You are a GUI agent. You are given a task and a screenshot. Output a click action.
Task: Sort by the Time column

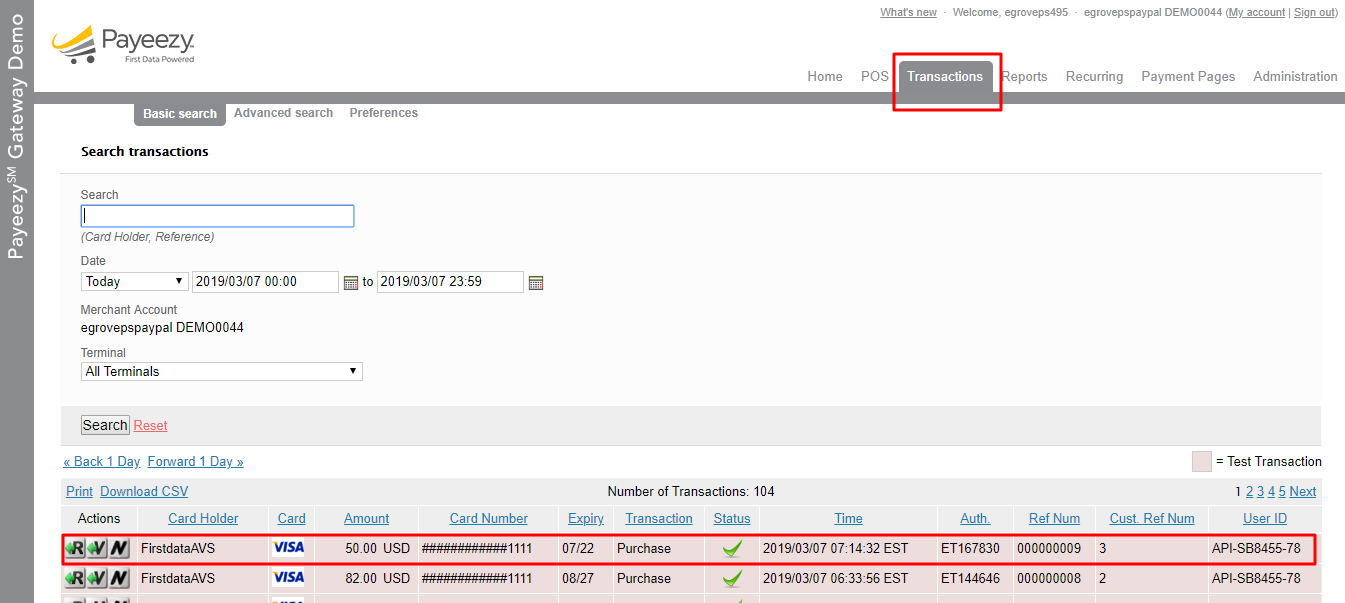(849, 518)
